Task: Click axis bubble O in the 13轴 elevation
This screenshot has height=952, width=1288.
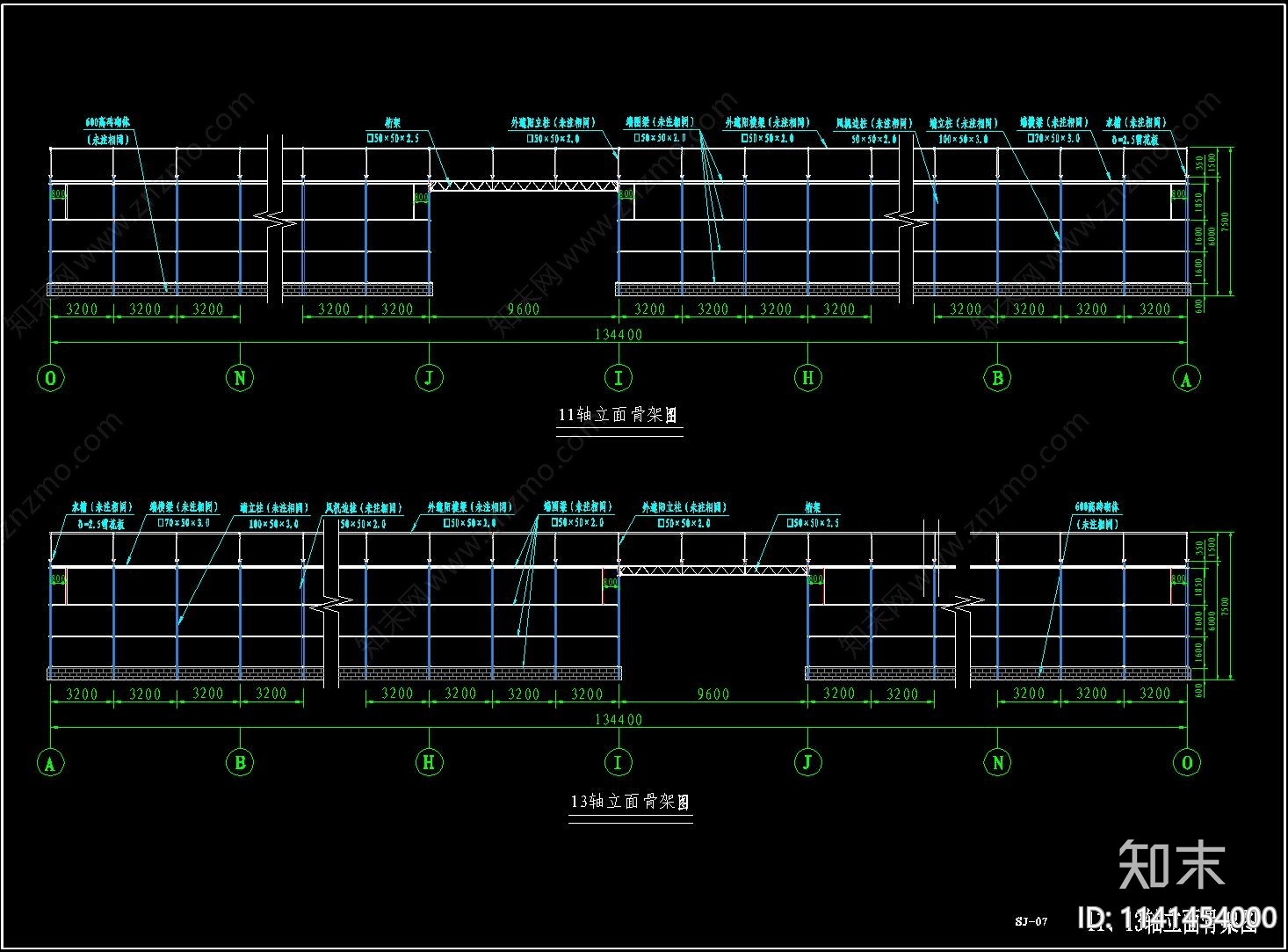Action: point(1187,762)
